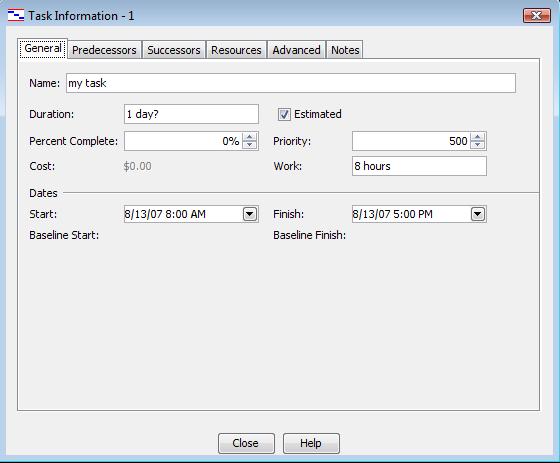Screen dimensions: 560x463
Task: Click the Name field containing my task
Action: coord(291,83)
